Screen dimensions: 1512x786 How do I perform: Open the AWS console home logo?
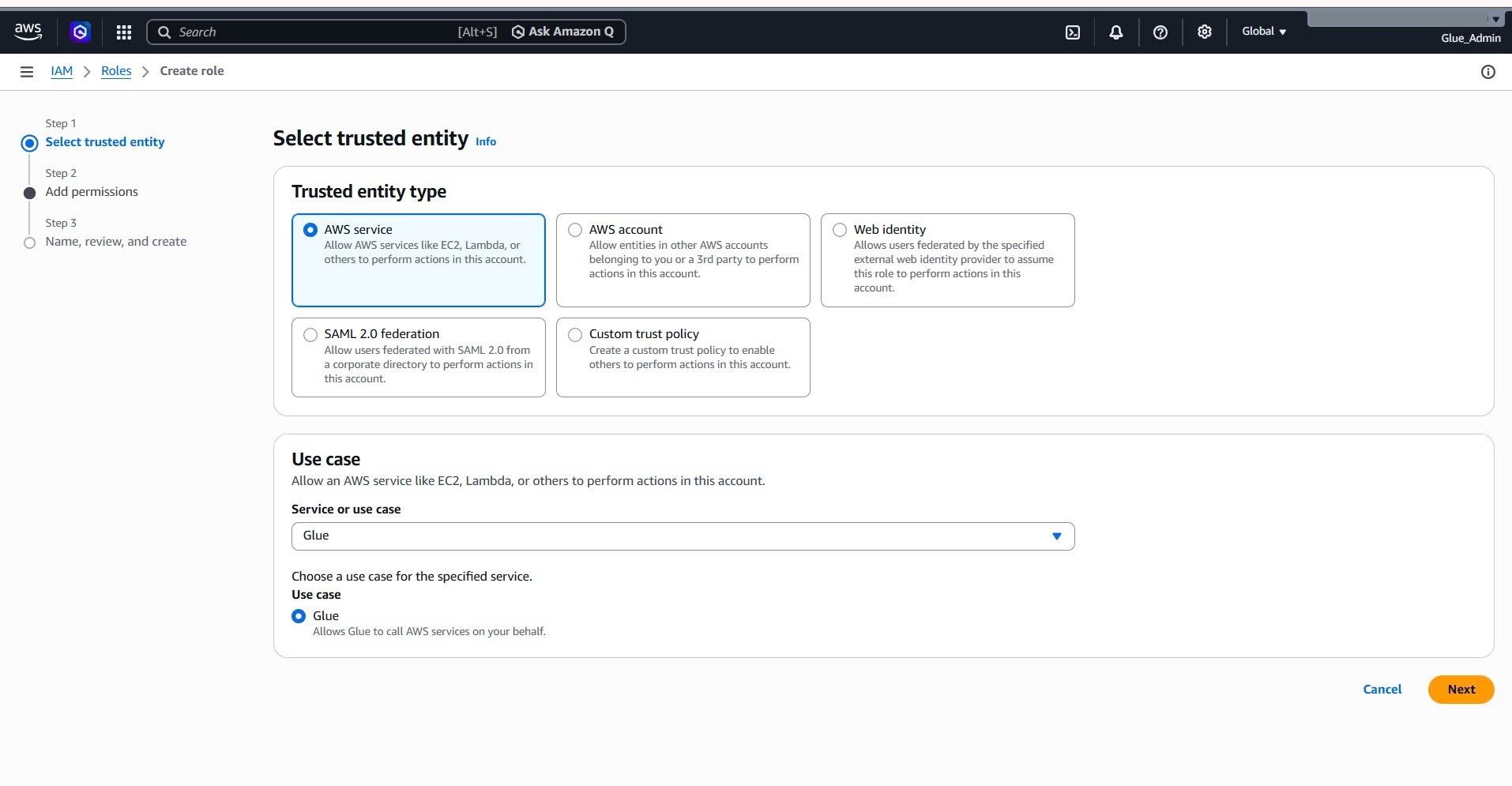tap(28, 32)
